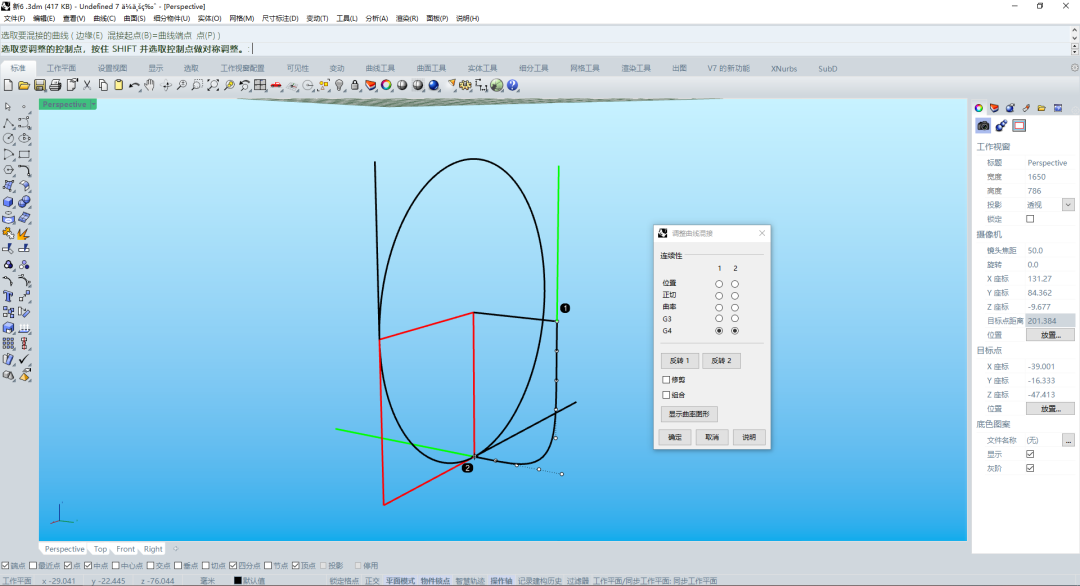This screenshot has width=1080, height=586.
Task: Select the Pan hand tool
Action: pos(149,85)
